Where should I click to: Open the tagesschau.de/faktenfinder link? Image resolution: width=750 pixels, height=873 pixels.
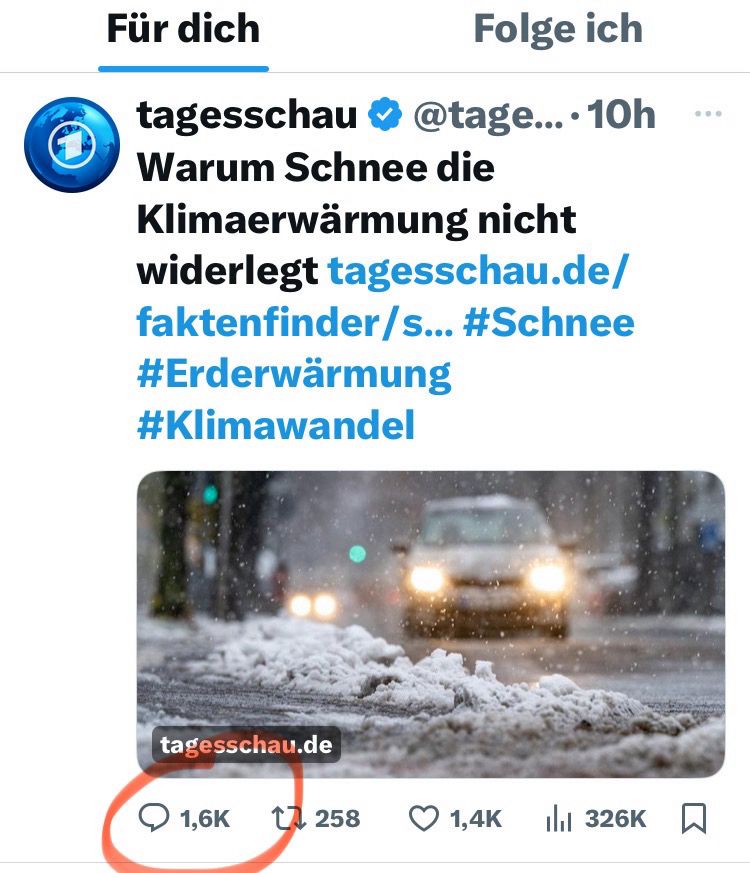tap(383, 297)
